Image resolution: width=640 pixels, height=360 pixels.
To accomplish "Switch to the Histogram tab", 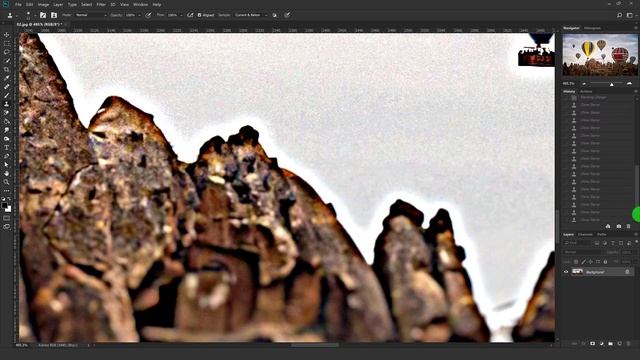I will tap(592, 28).
